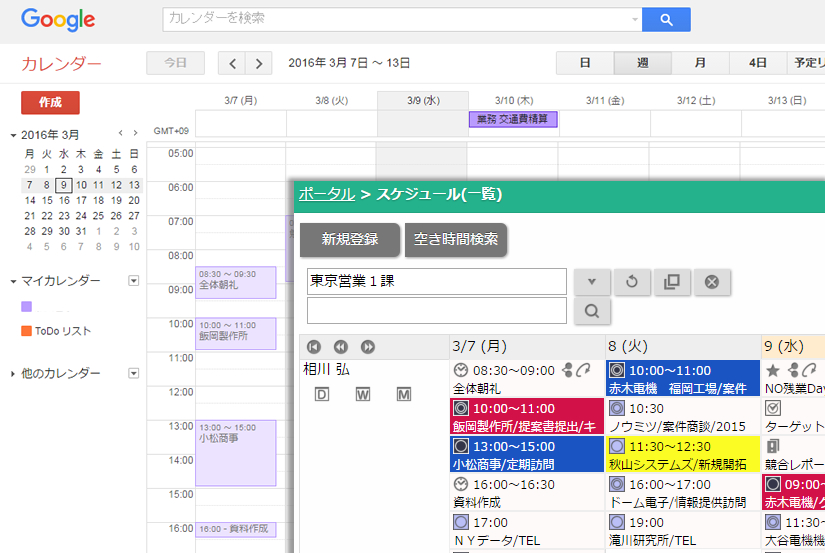This screenshot has height=553, width=825.
Task: Collapse マイカレンダー section
Action: 13,281
